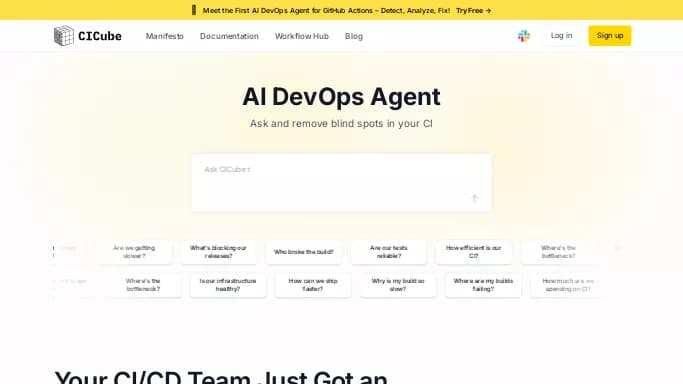The image size is (683, 384).
Task: Select "How can we ship faster?" suggestion
Action: coord(313,285)
